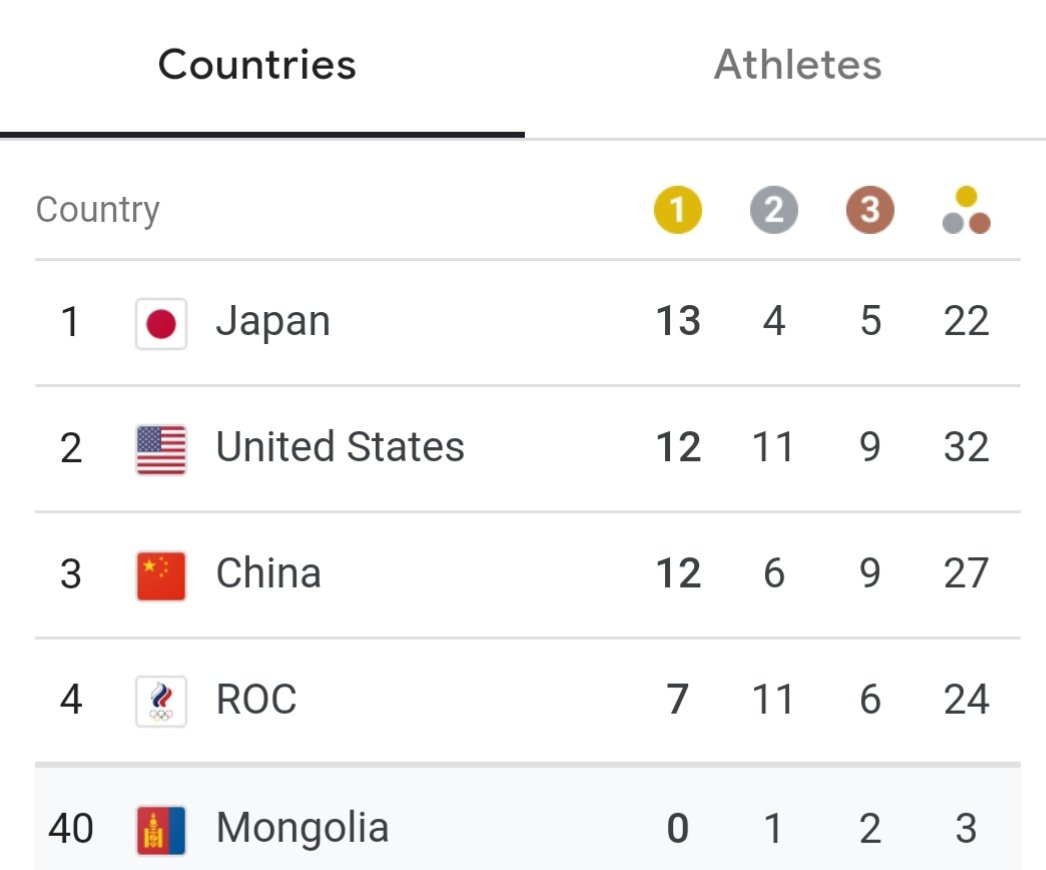Open the ROC team name

(256, 699)
